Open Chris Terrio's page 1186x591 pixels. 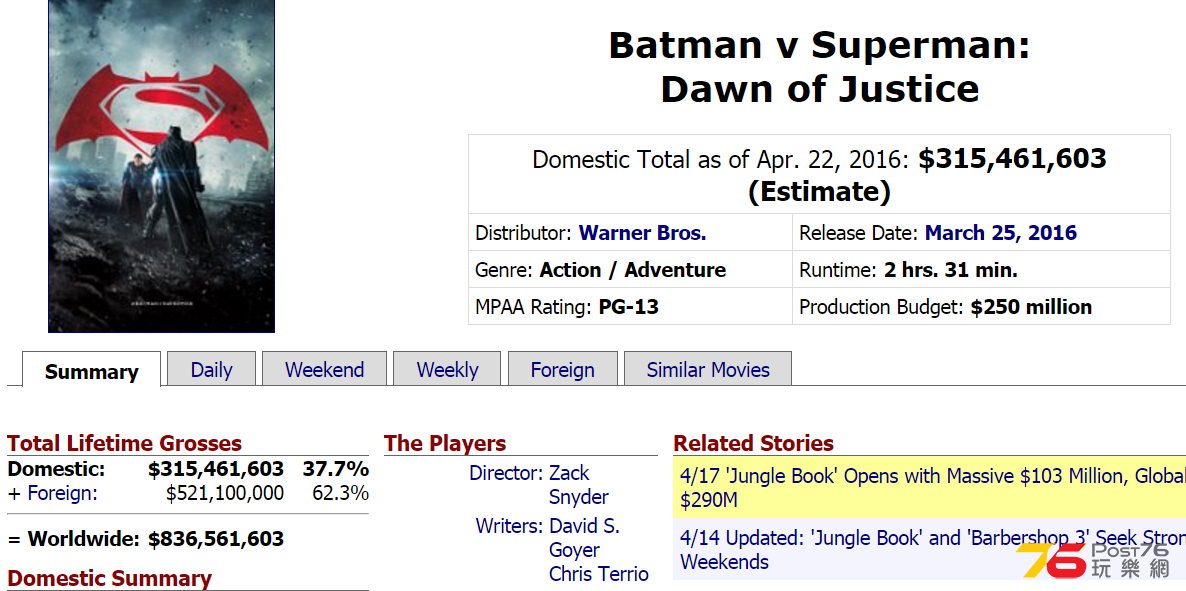[x=599, y=574]
